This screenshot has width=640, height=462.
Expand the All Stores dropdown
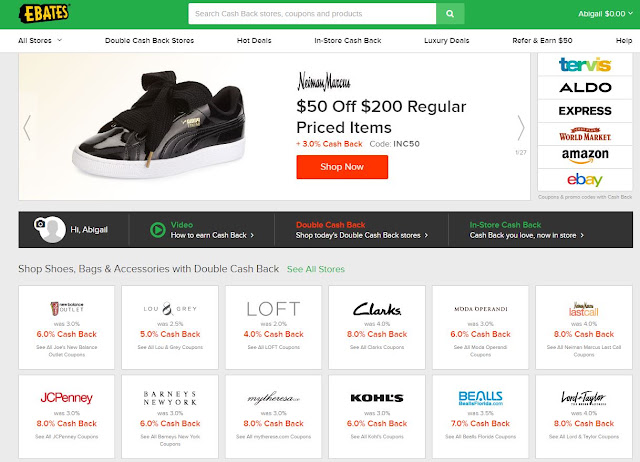point(40,40)
